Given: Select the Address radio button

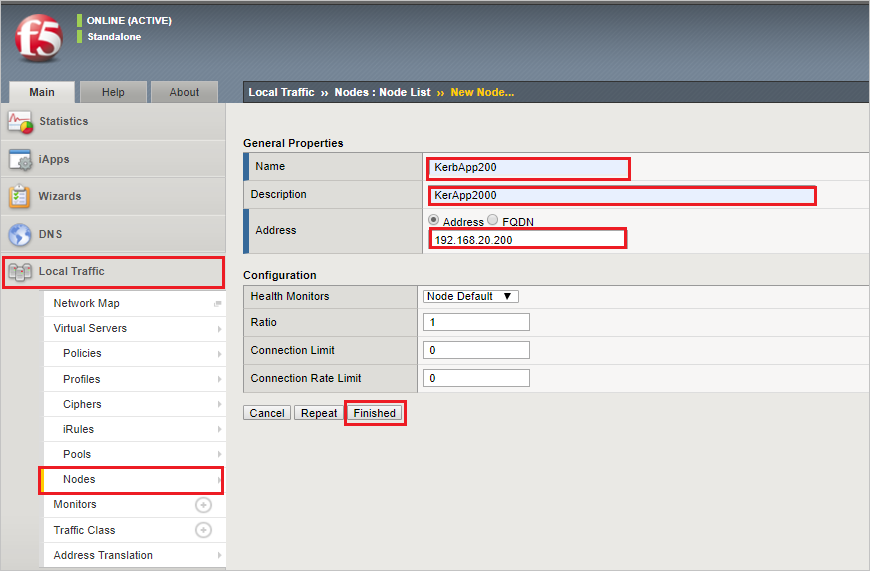Looking at the screenshot, I should pyautogui.click(x=433, y=220).
